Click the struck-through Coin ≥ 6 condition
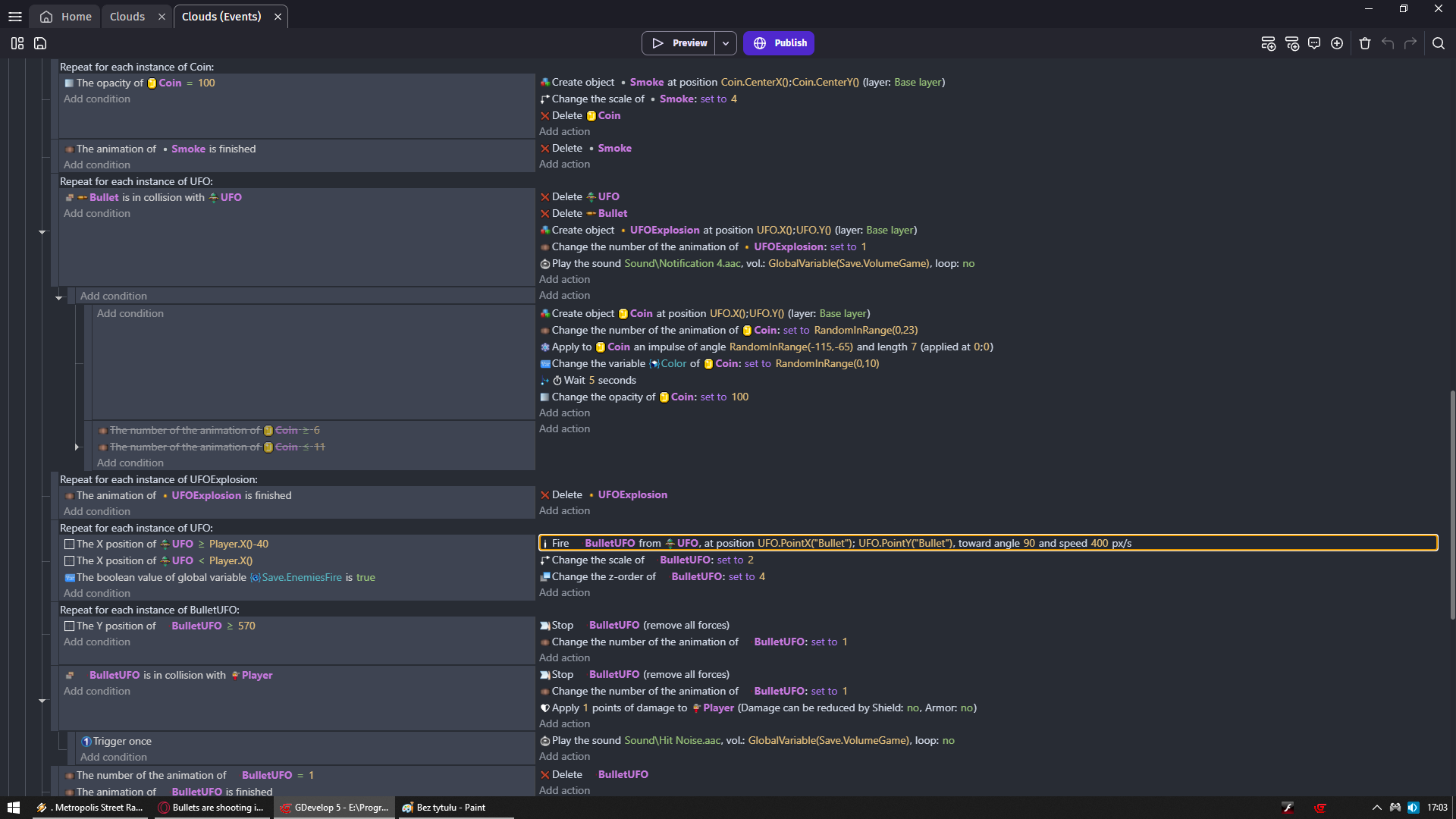Screen dimensions: 1456x819 click(209, 431)
